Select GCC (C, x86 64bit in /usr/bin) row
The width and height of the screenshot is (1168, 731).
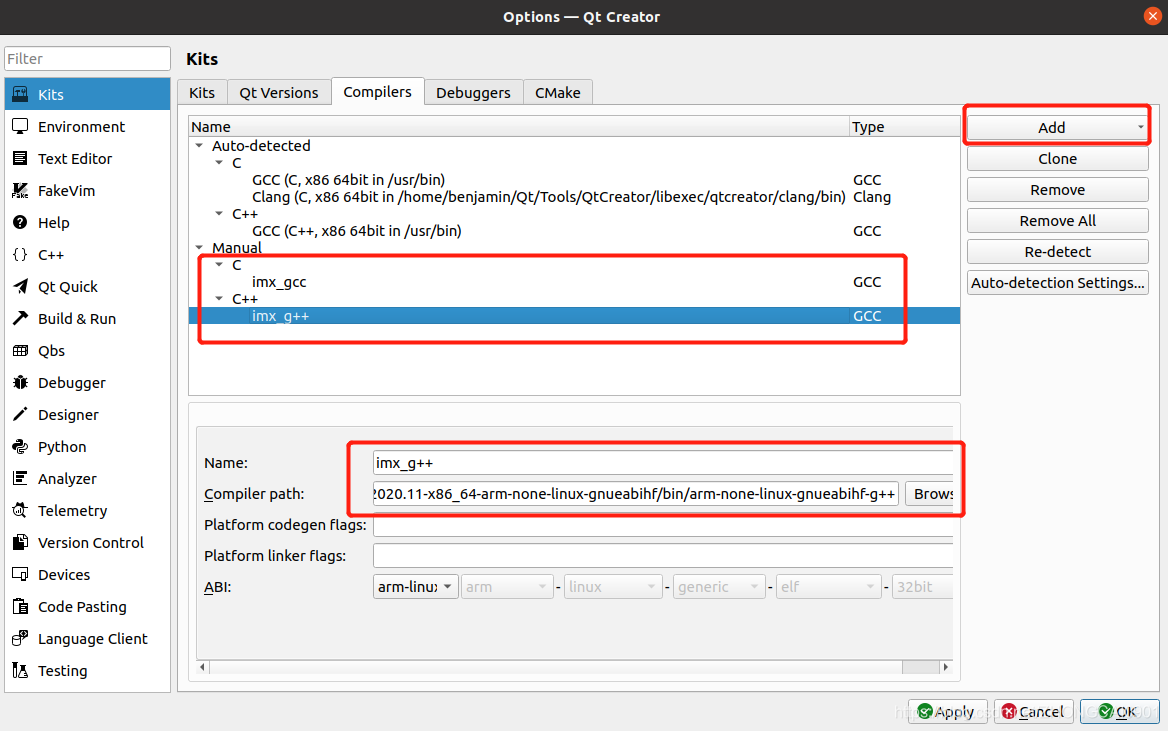tap(574, 180)
